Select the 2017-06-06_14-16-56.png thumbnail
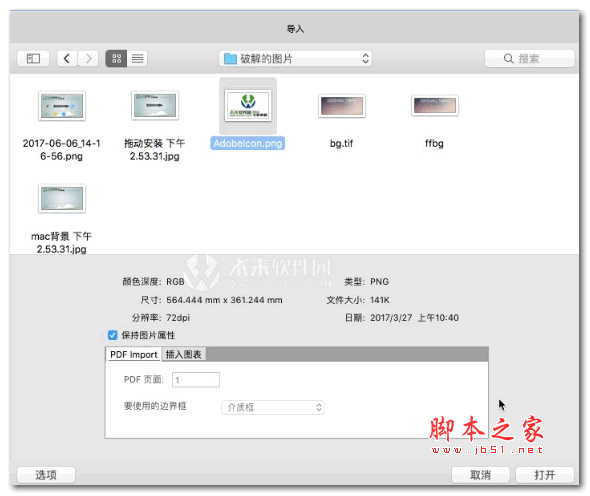Viewport: 590px width, 496px height. point(62,106)
